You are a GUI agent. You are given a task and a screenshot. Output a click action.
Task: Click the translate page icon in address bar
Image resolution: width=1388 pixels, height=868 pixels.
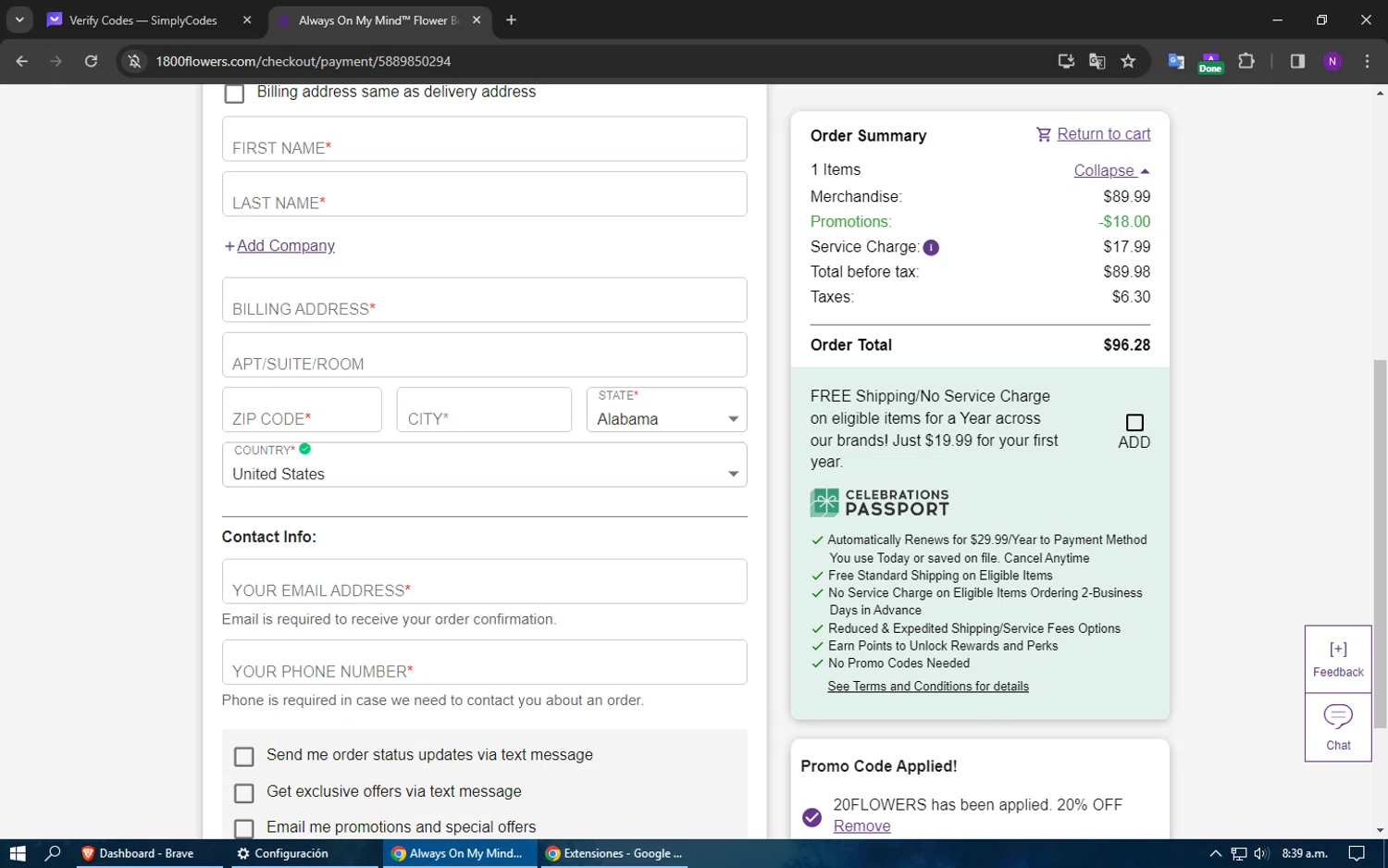tap(1097, 61)
